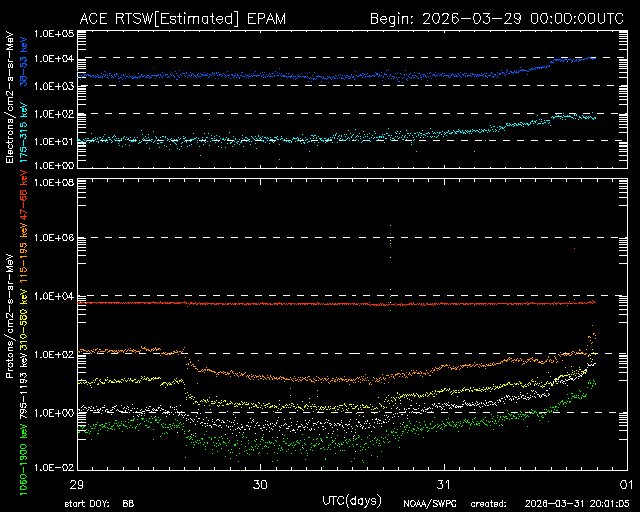Click the "Electrons/cm2-s-sr-MeV" vertical axis title
Screen dimensions: 640x512
tap(9, 98)
